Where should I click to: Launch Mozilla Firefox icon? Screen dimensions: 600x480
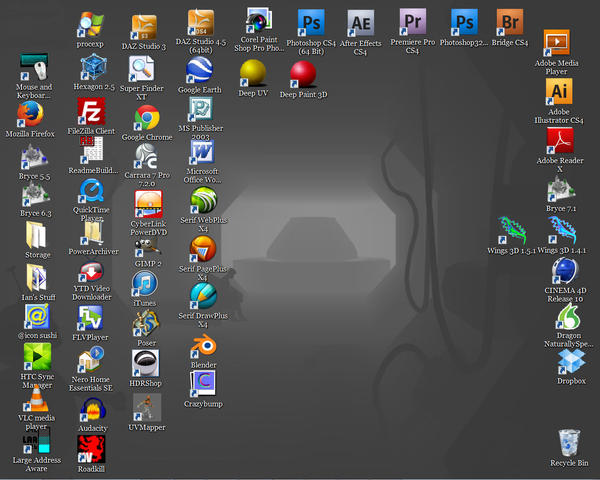pos(30,114)
